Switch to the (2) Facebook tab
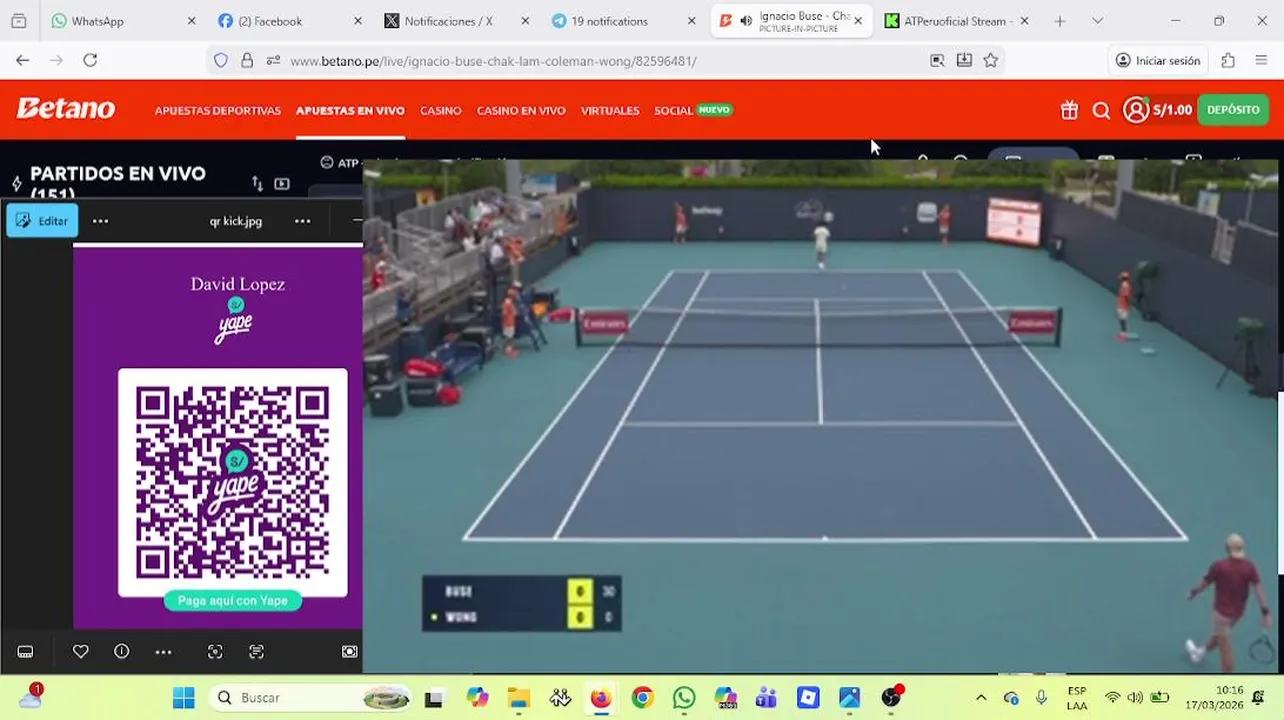The height and width of the screenshot is (720, 1284). (290, 20)
